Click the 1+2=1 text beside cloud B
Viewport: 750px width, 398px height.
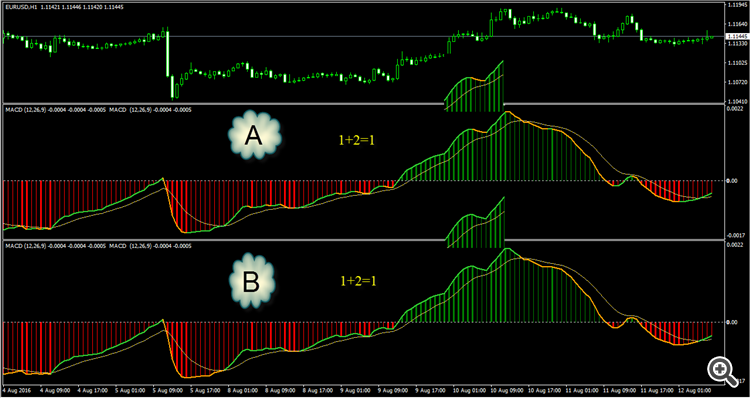pyautogui.click(x=359, y=281)
